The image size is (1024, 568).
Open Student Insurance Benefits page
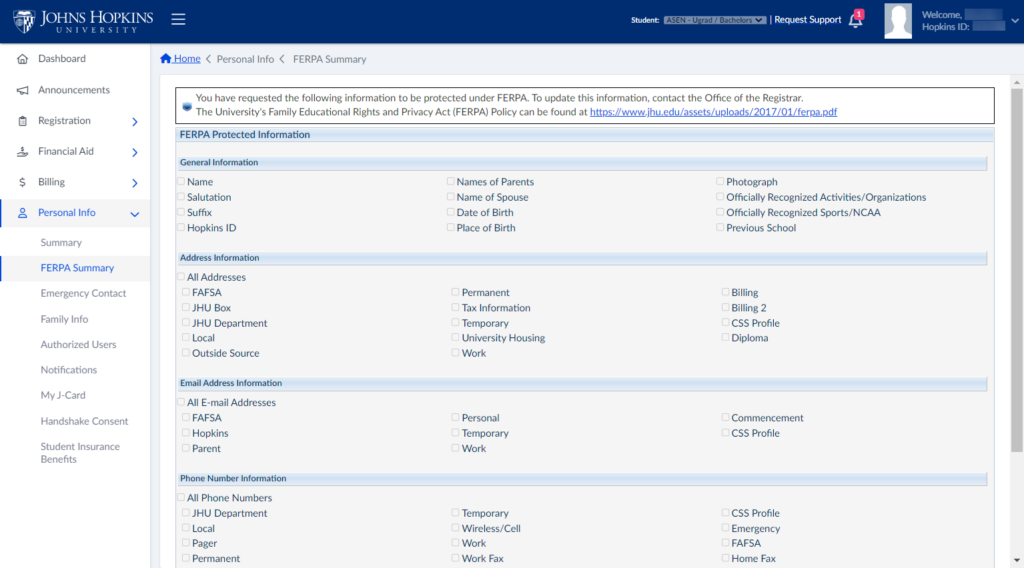80,453
